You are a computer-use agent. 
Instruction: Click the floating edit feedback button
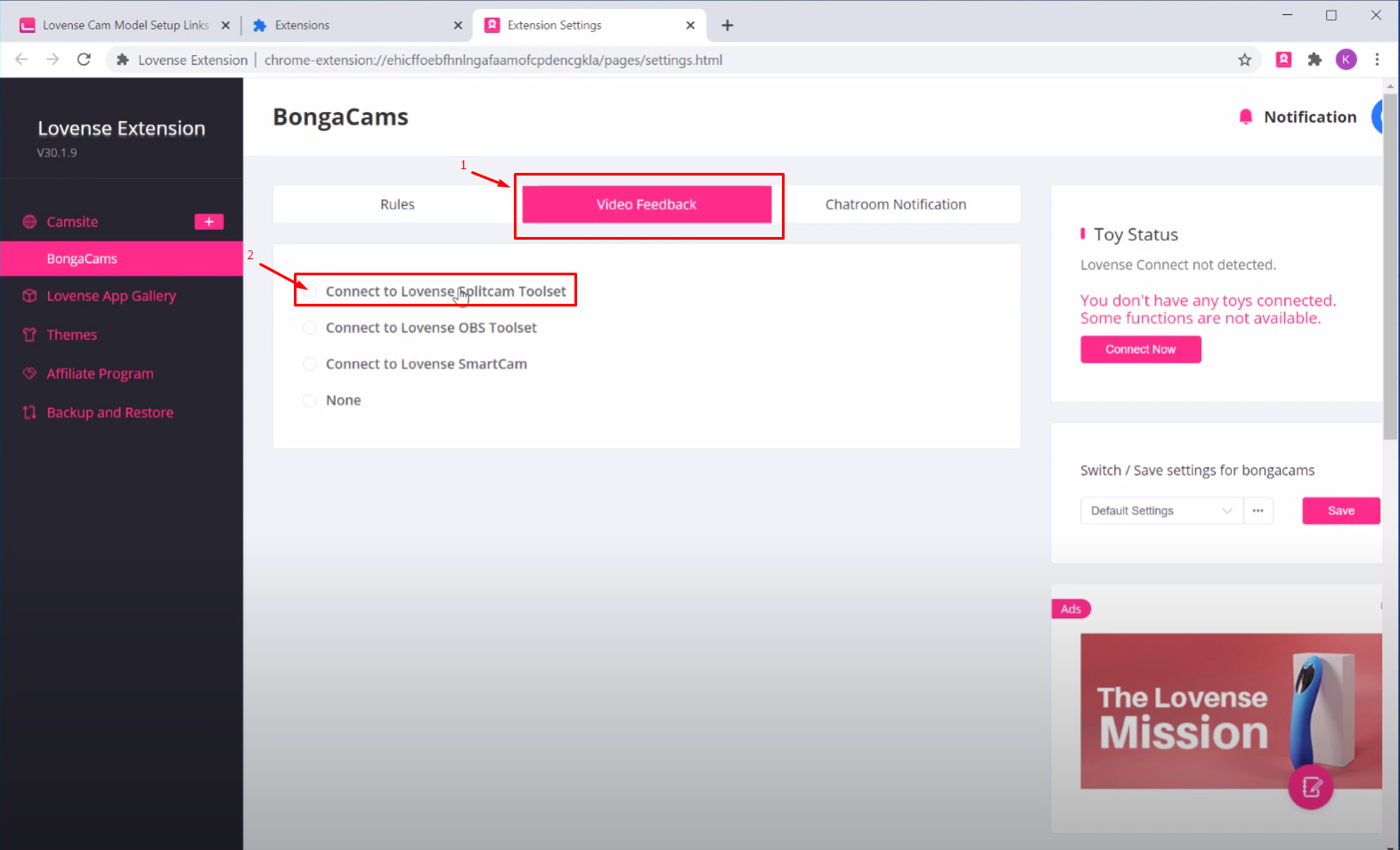1311,787
